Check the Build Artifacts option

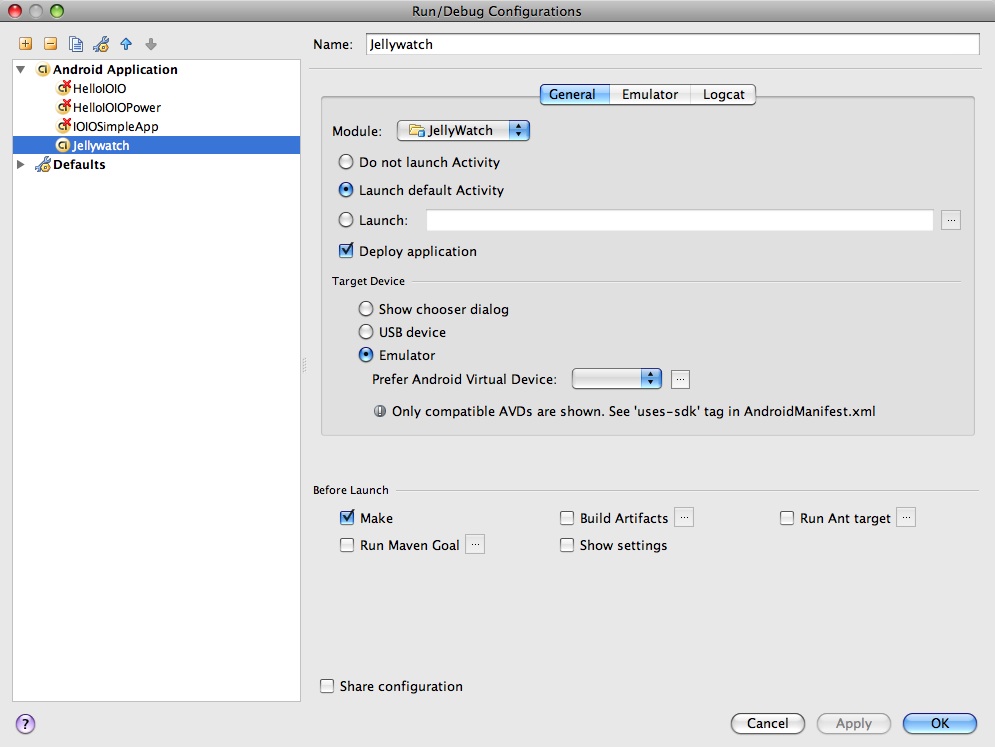pos(567,518)
